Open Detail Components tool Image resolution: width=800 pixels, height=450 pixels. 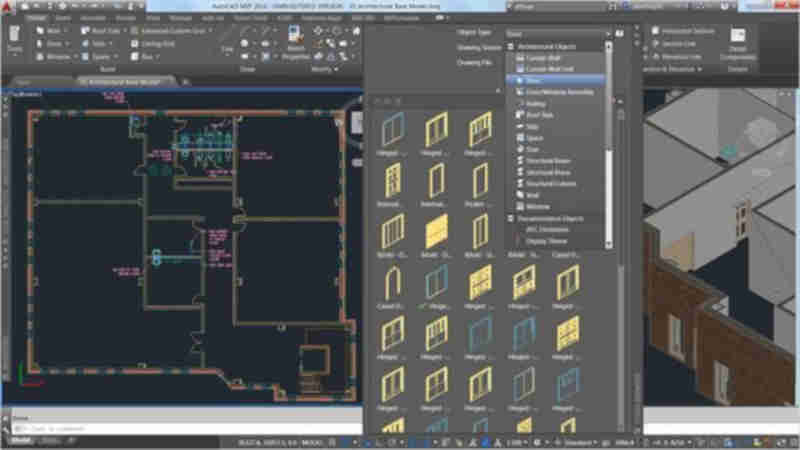(738, 44)
